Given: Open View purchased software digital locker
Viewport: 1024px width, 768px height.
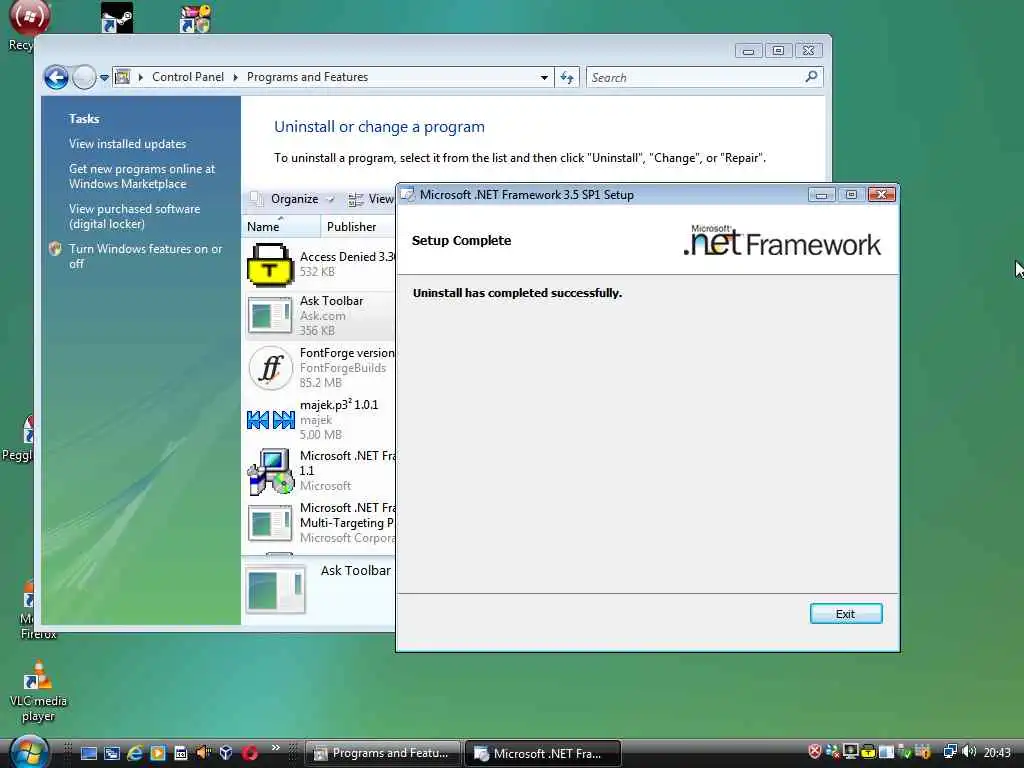Looking at the screenshot, I should pos(135,216).
